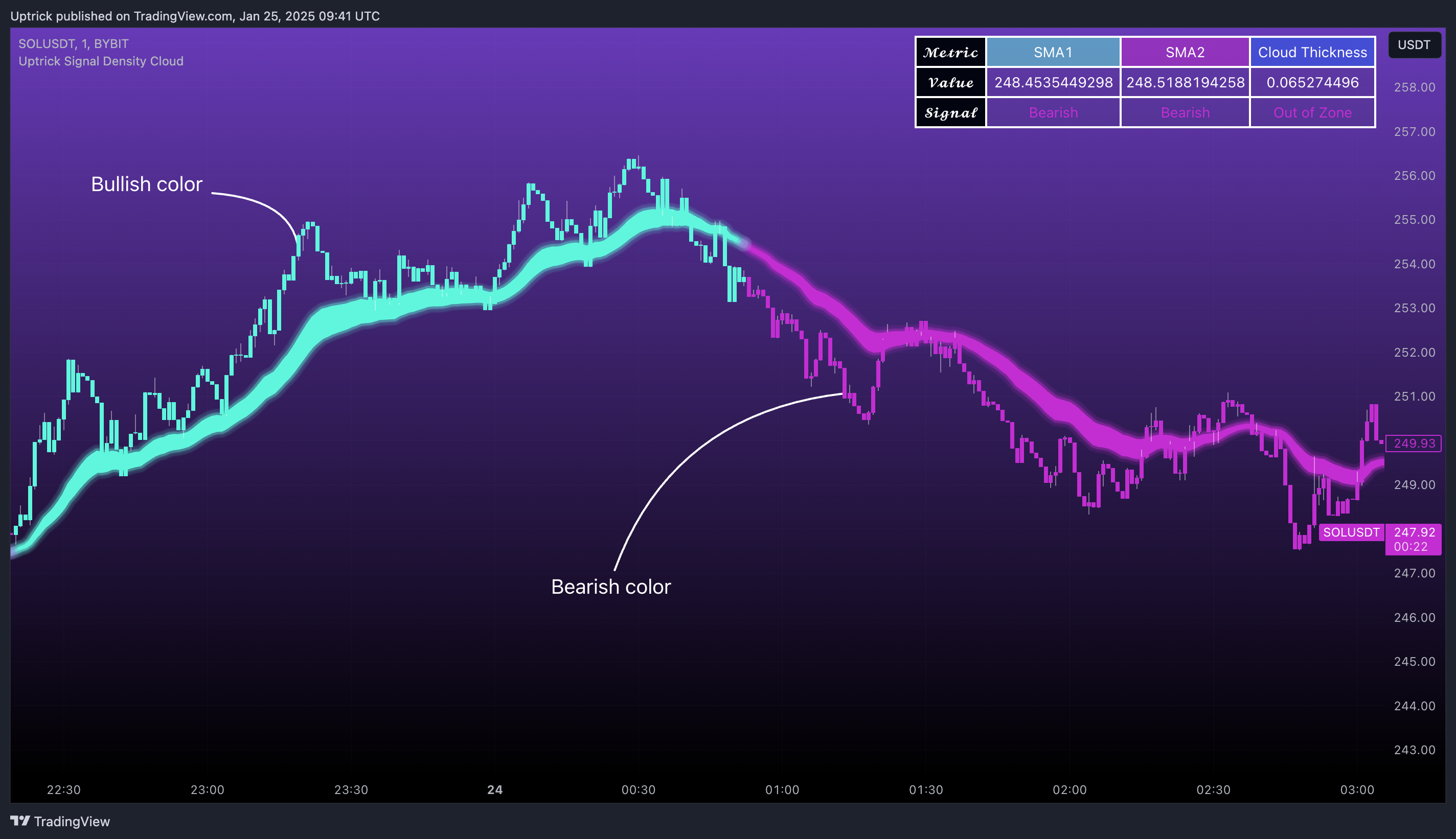This screenshot has width=1456, height=839.
Task: Click the 01:00 time axis label
Action: pos(782,790)
